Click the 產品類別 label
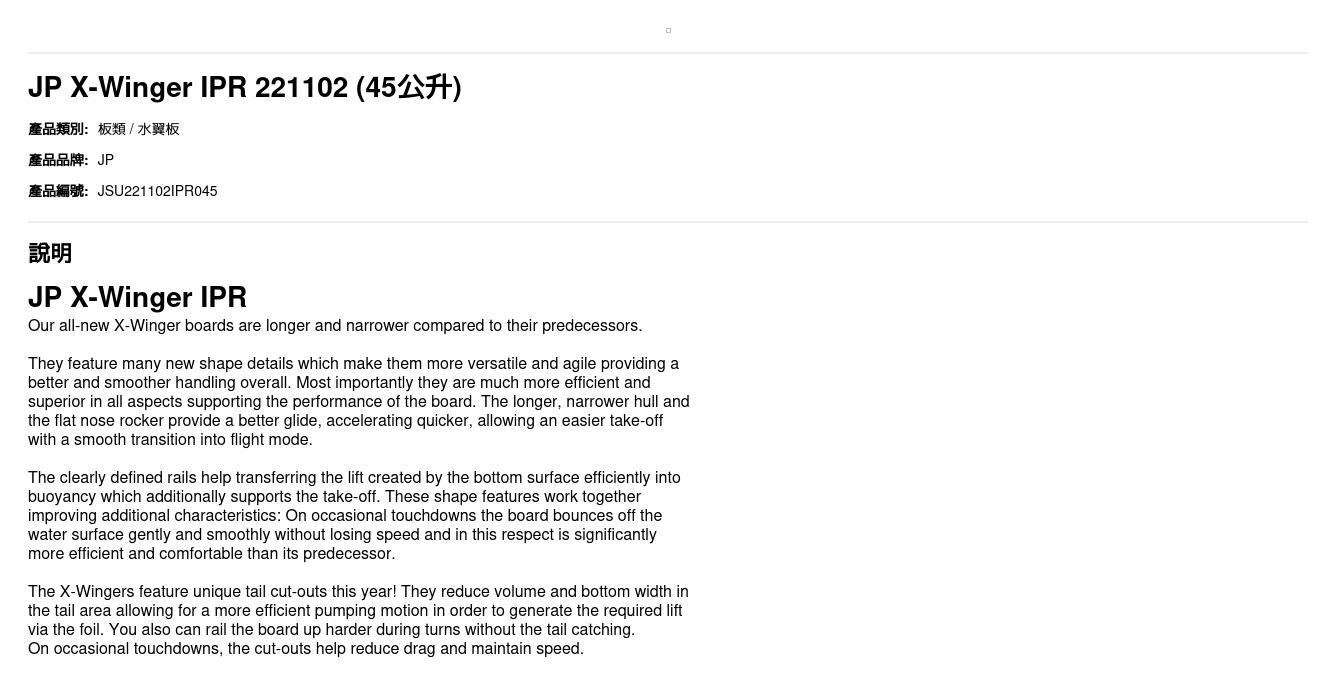 click(58, 129)
